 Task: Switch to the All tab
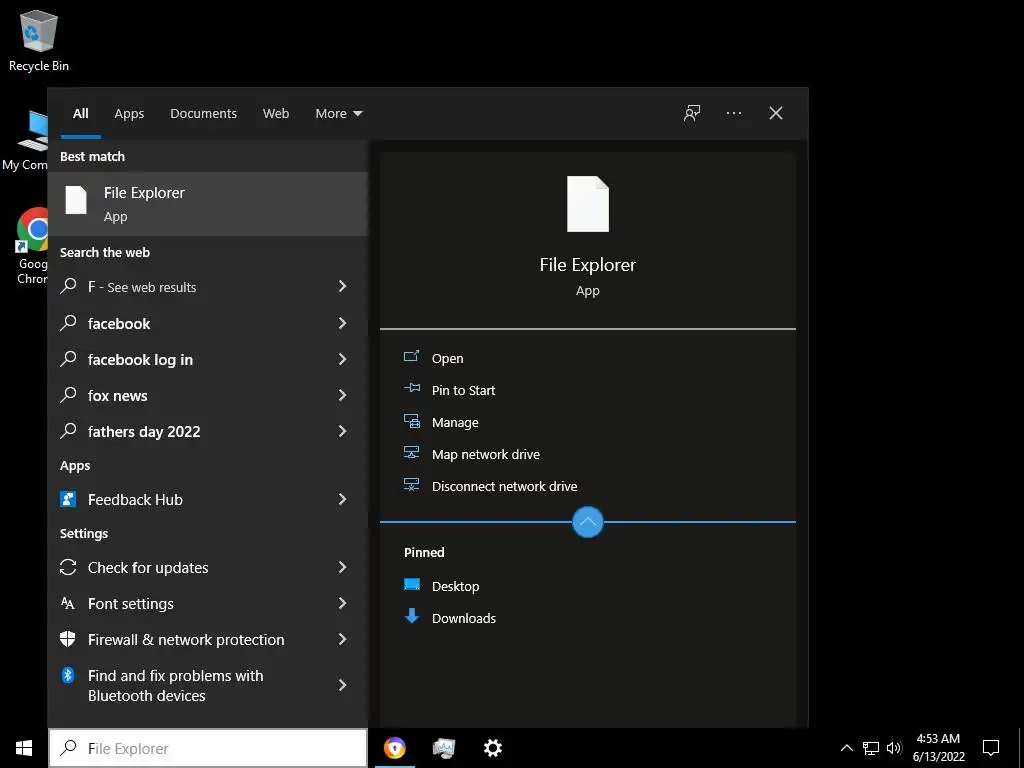[80, 113]
